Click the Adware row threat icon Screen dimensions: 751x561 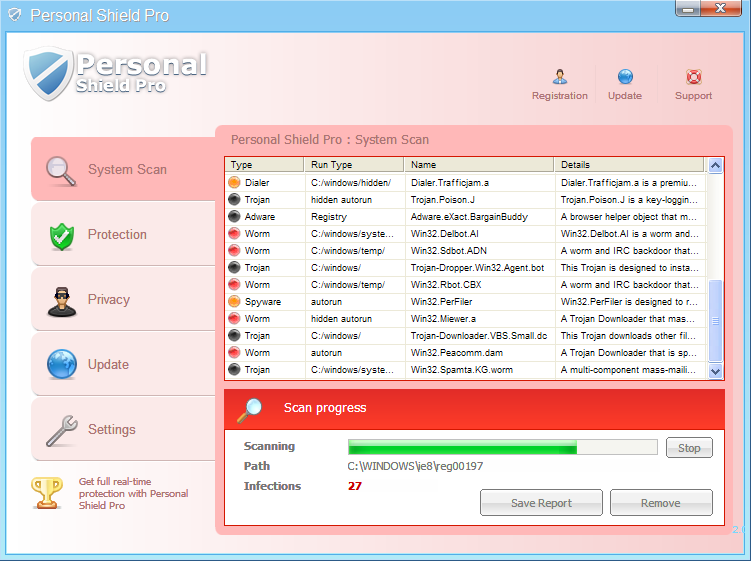(x=234, y=217)
